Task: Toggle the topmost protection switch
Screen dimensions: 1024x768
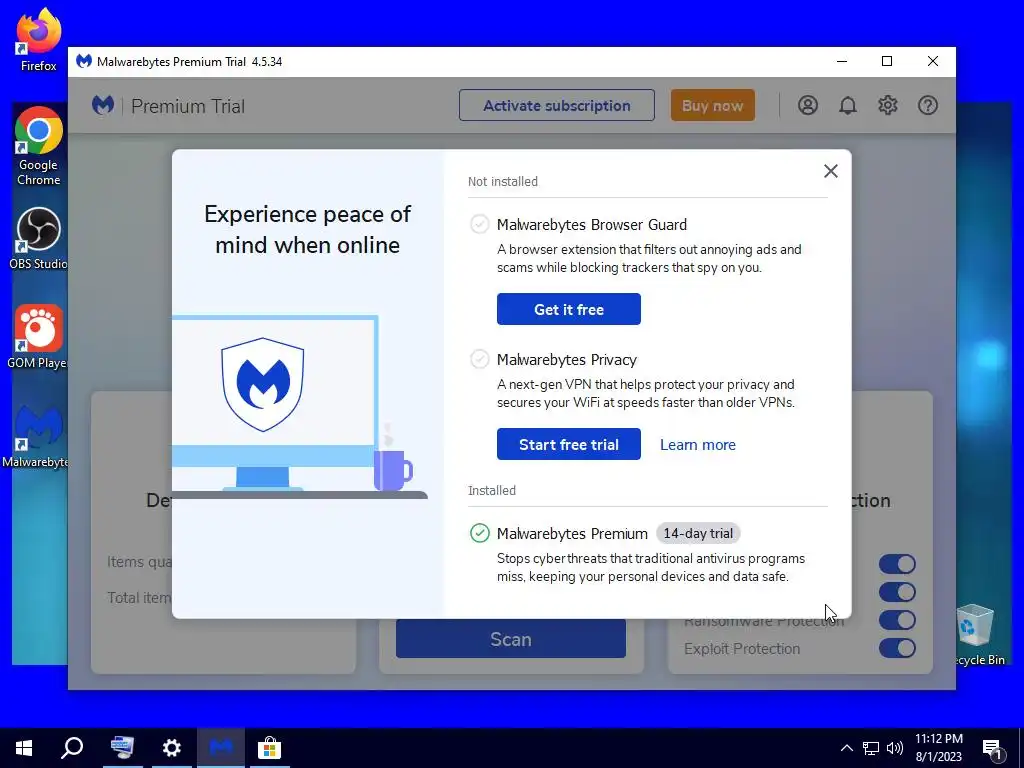Action: click(897, 564)
